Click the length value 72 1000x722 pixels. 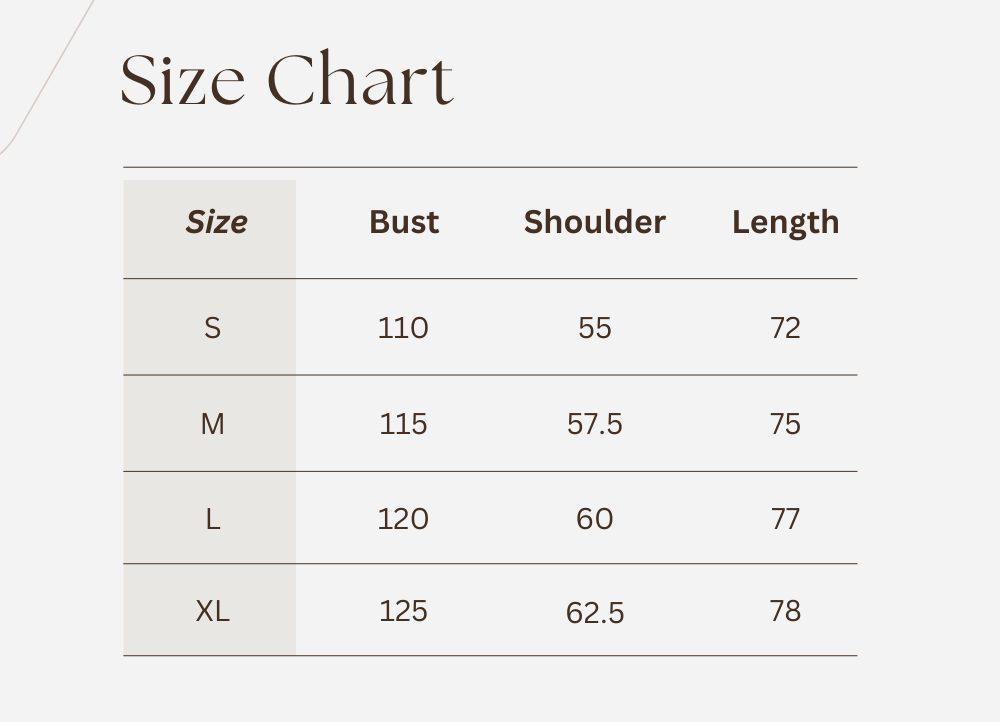coord(785,328)
